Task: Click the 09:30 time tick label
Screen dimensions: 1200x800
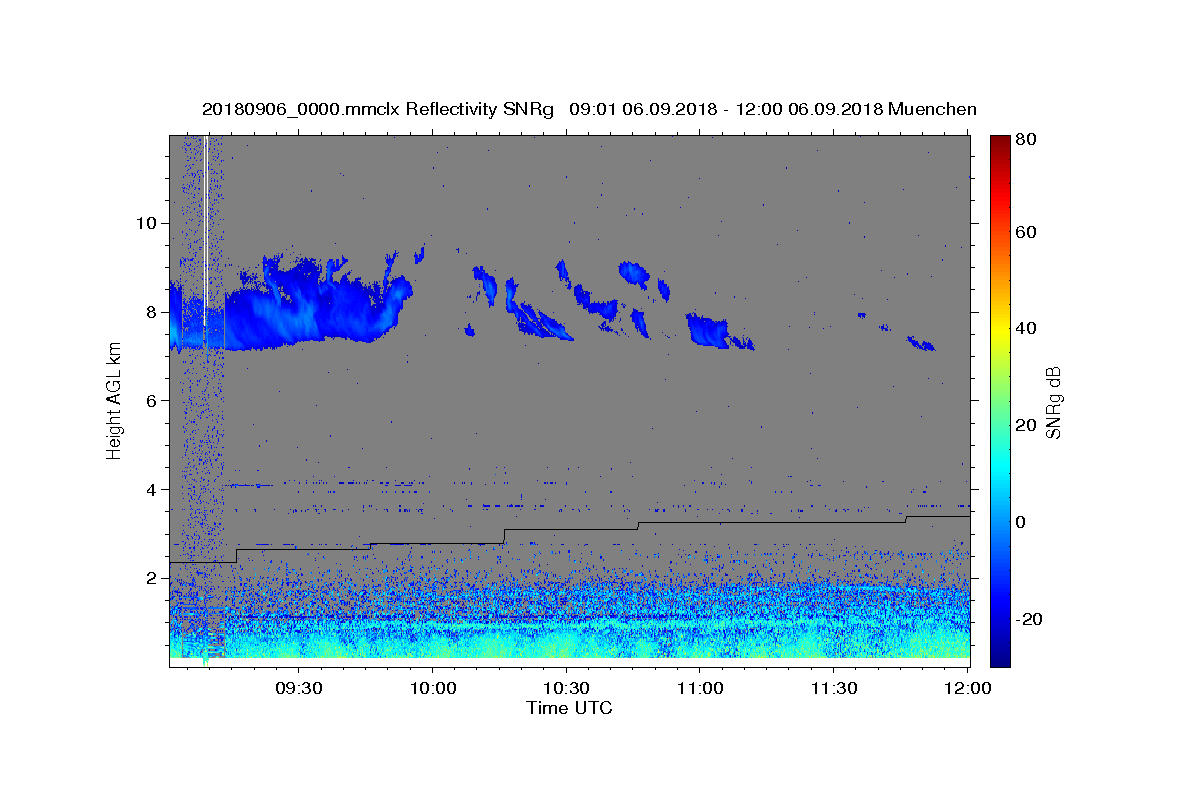Action: (x=298, y=688)
